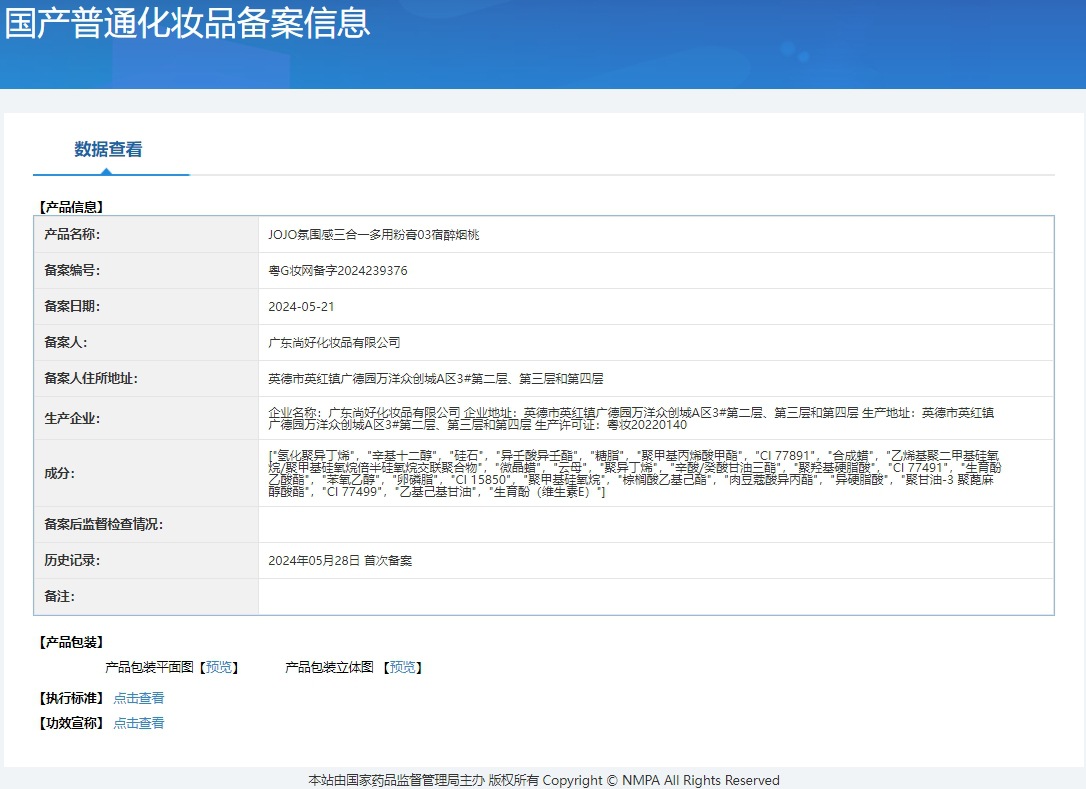Click the 成分 row label
The image size is (1086, 789).
[x=60, y=473]
